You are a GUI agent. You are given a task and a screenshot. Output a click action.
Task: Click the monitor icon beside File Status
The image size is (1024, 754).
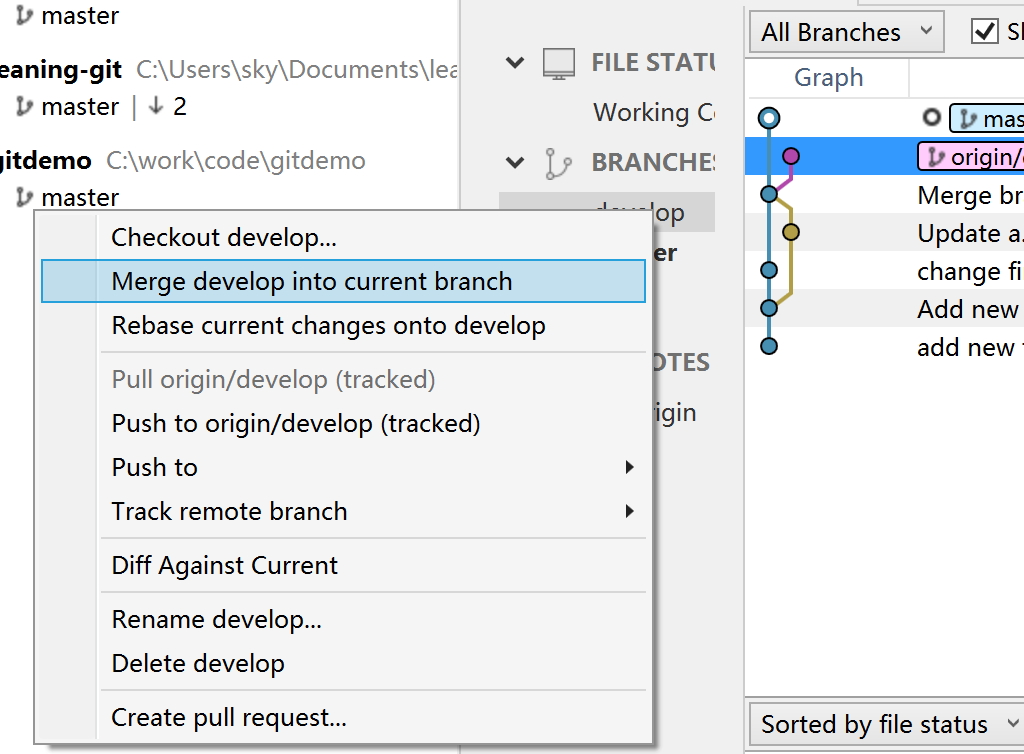(559, 63)
